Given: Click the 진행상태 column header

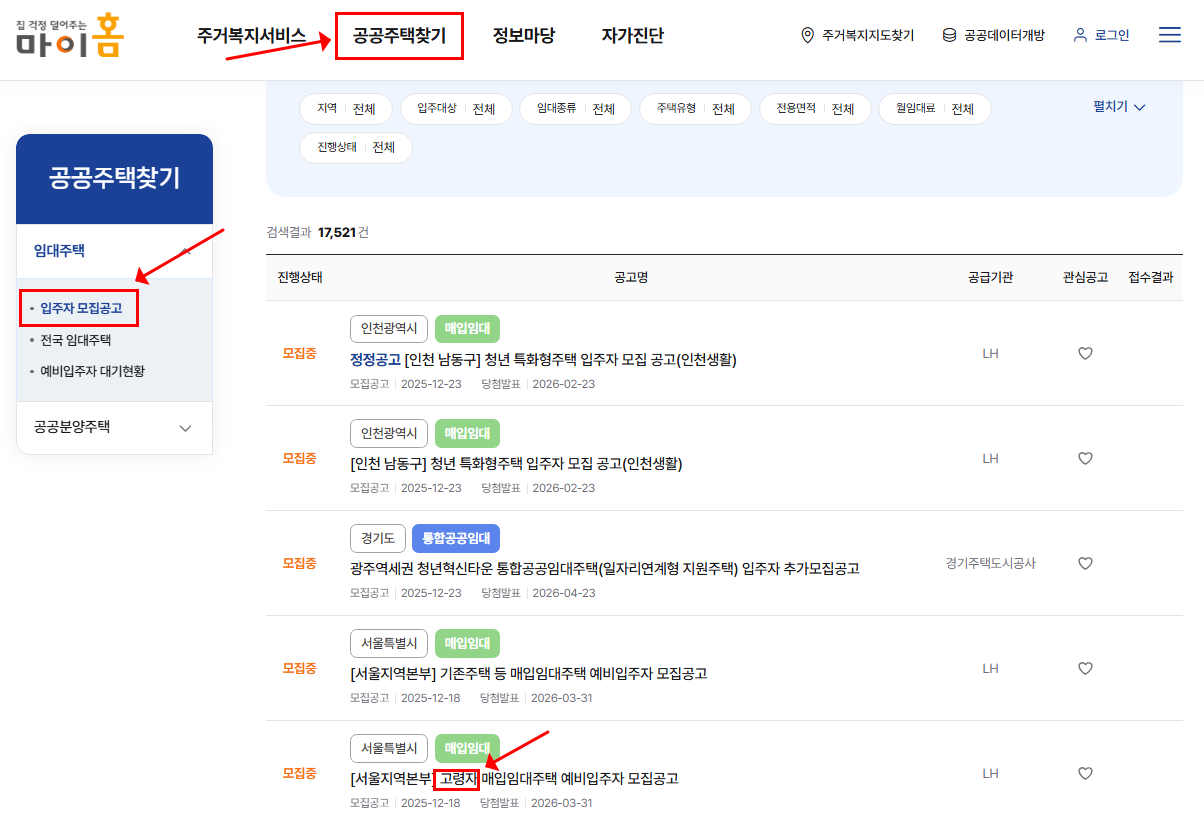Looking at the screenshot, I should [x=300, y=277].
